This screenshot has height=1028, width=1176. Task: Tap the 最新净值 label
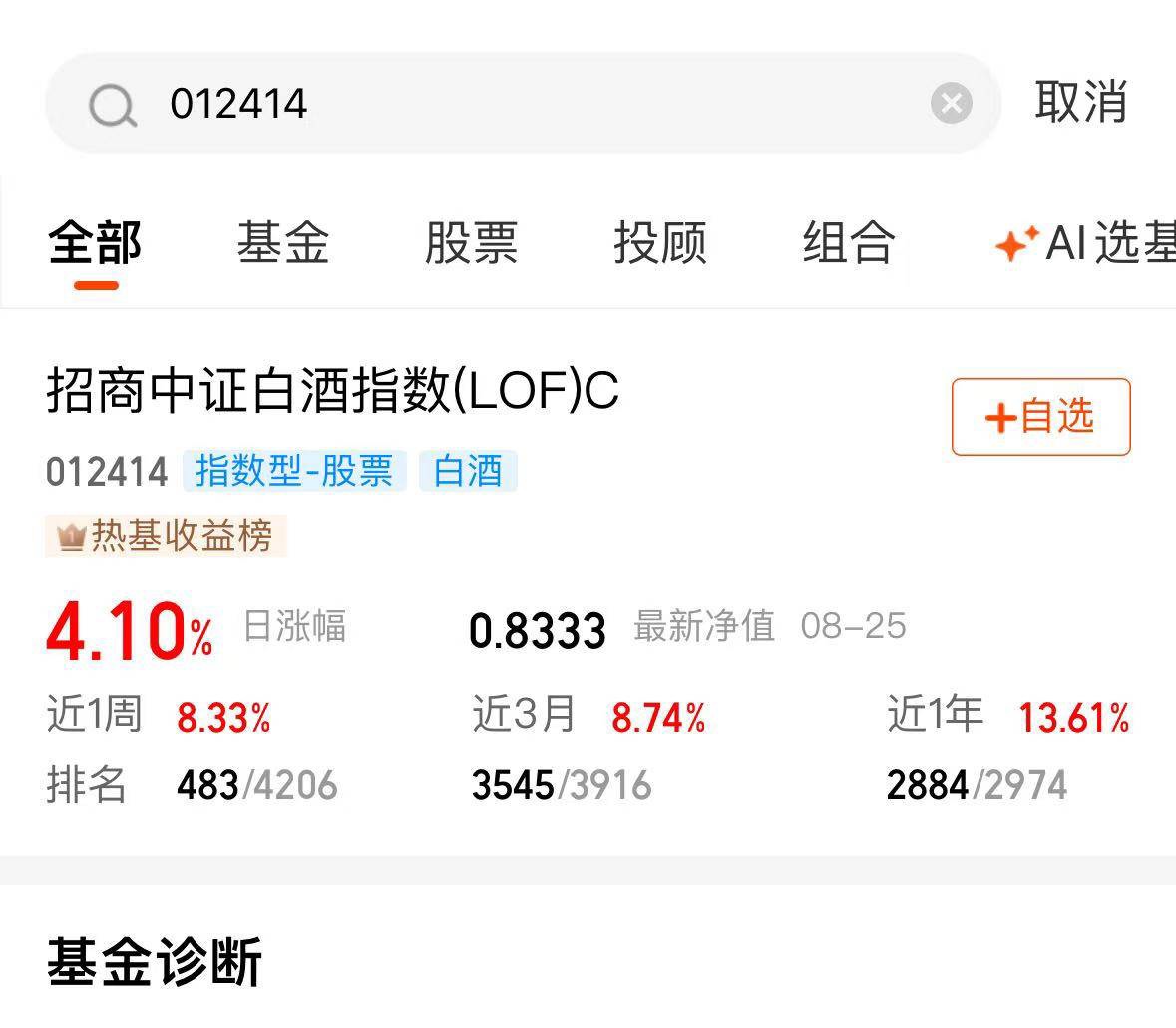pos(703,626)
